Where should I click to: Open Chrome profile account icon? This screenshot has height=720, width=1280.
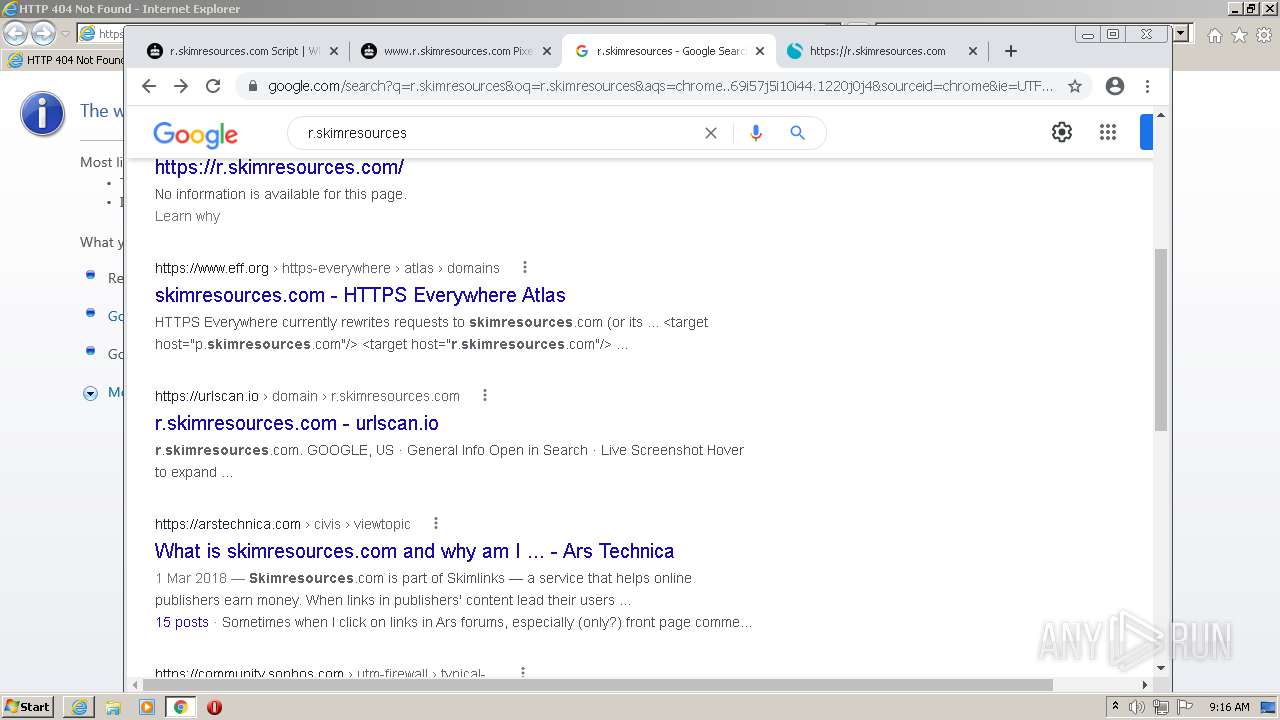[1115, 86]
